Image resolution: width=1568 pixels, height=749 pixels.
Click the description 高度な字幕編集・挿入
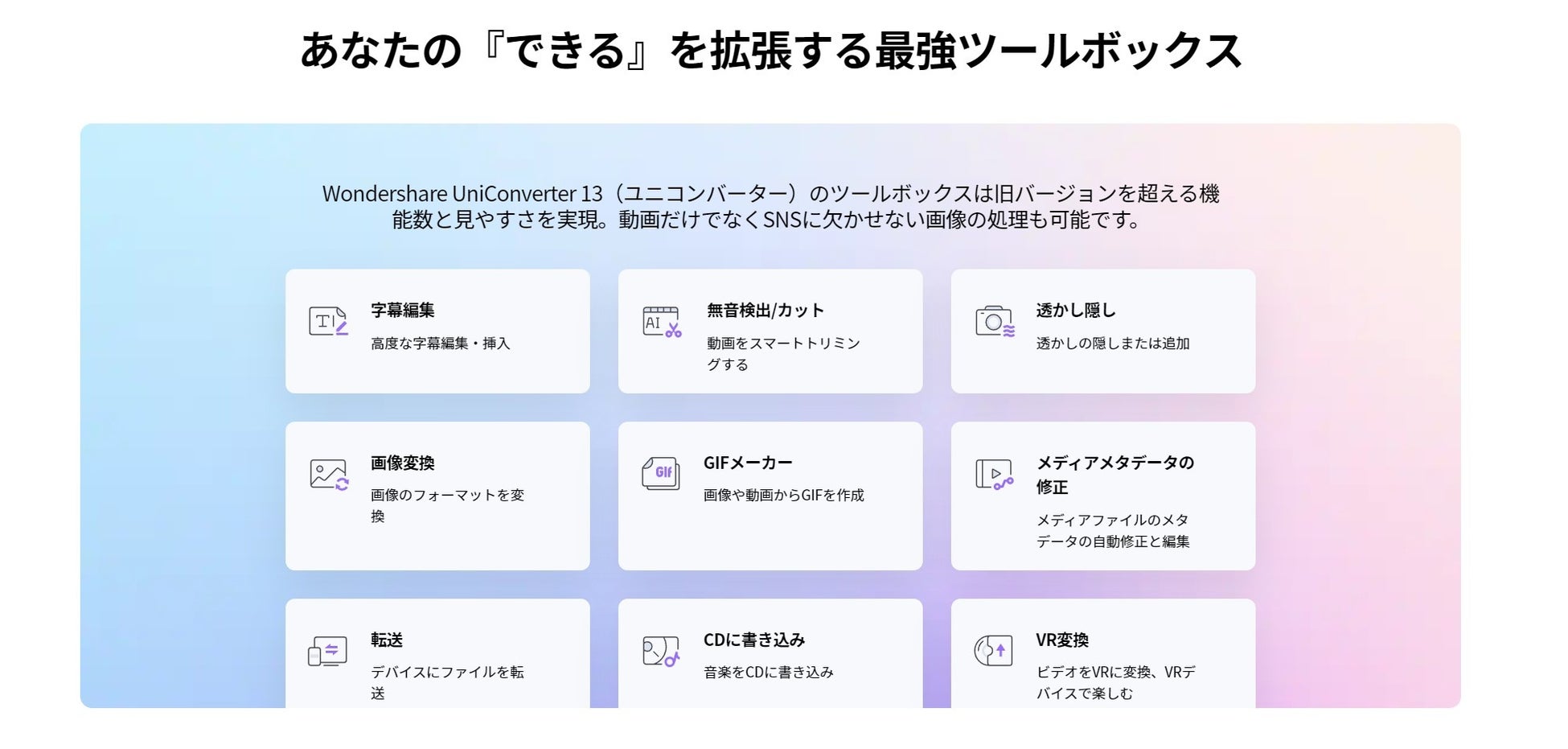tap(441, 344)
